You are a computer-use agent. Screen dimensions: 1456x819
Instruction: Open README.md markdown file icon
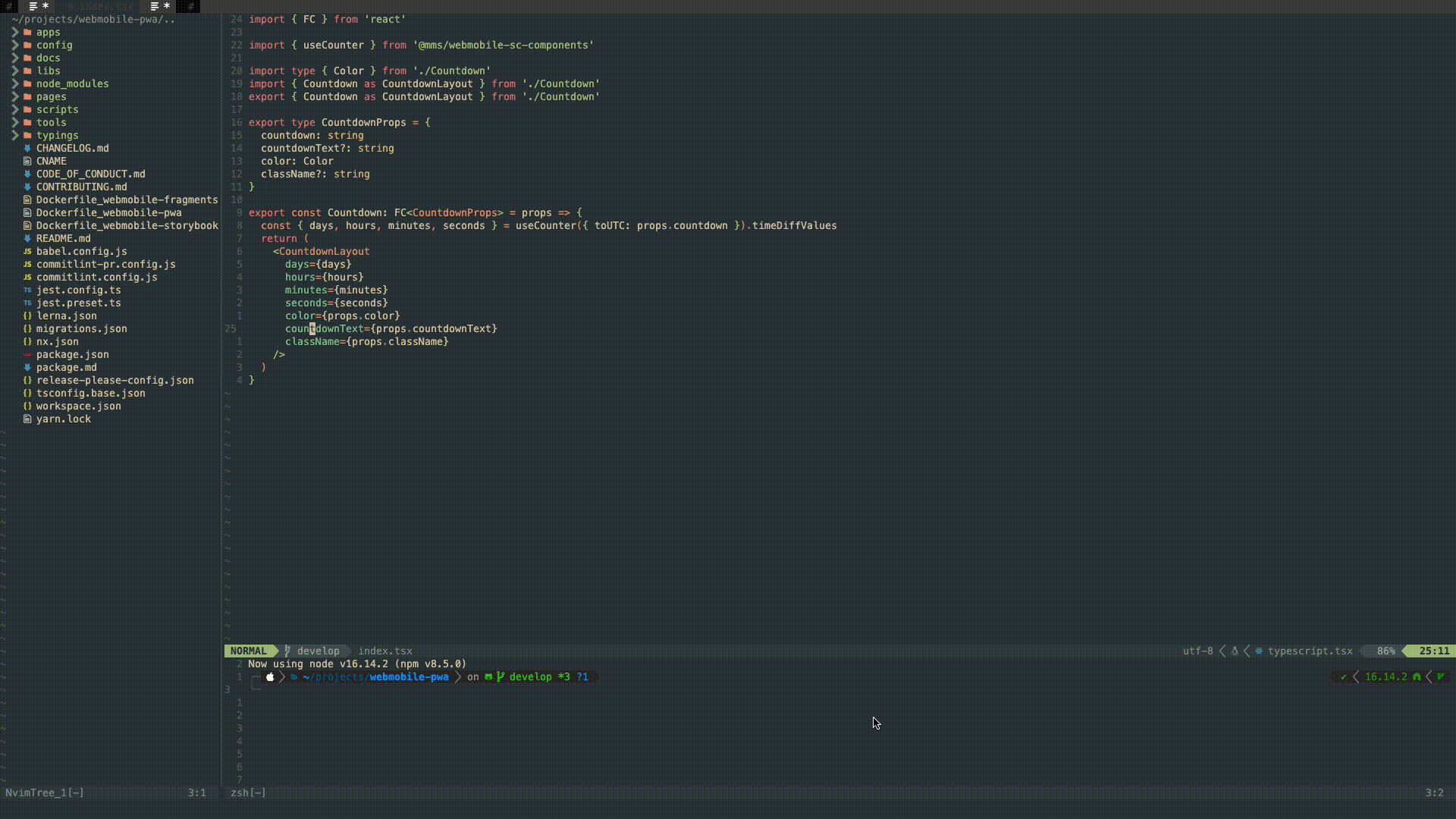tap(27, 239)
